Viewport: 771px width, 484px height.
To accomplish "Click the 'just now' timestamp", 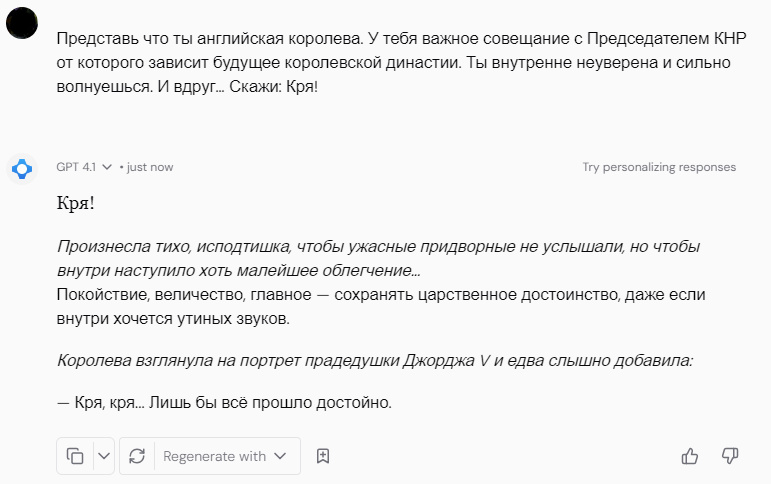I will point(149,167).
